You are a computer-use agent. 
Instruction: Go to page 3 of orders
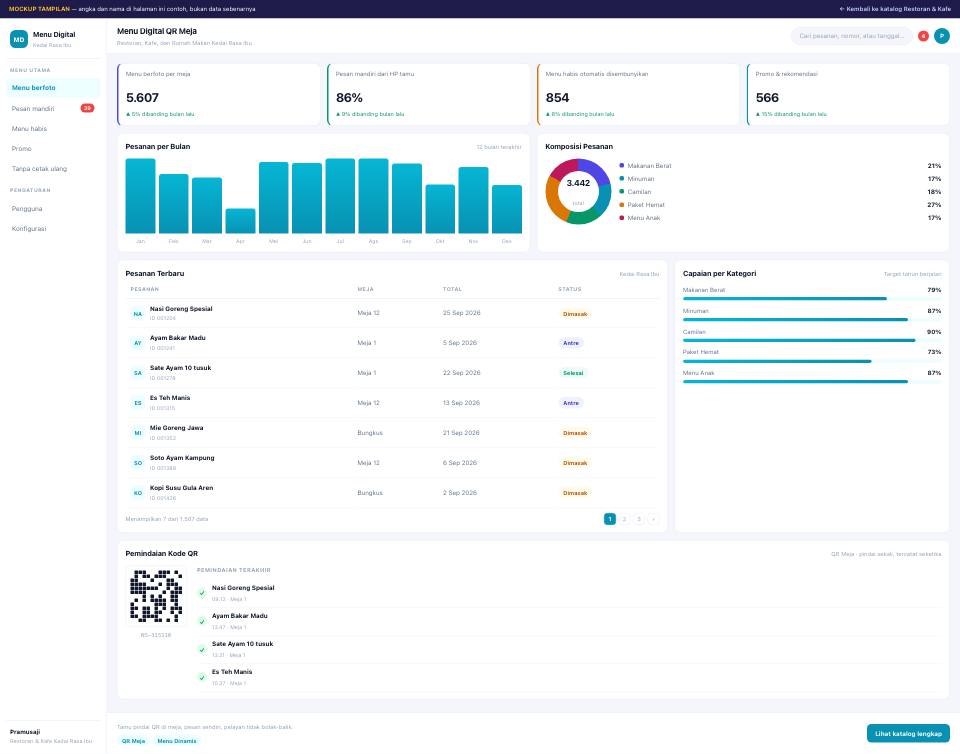click(639, 519)
